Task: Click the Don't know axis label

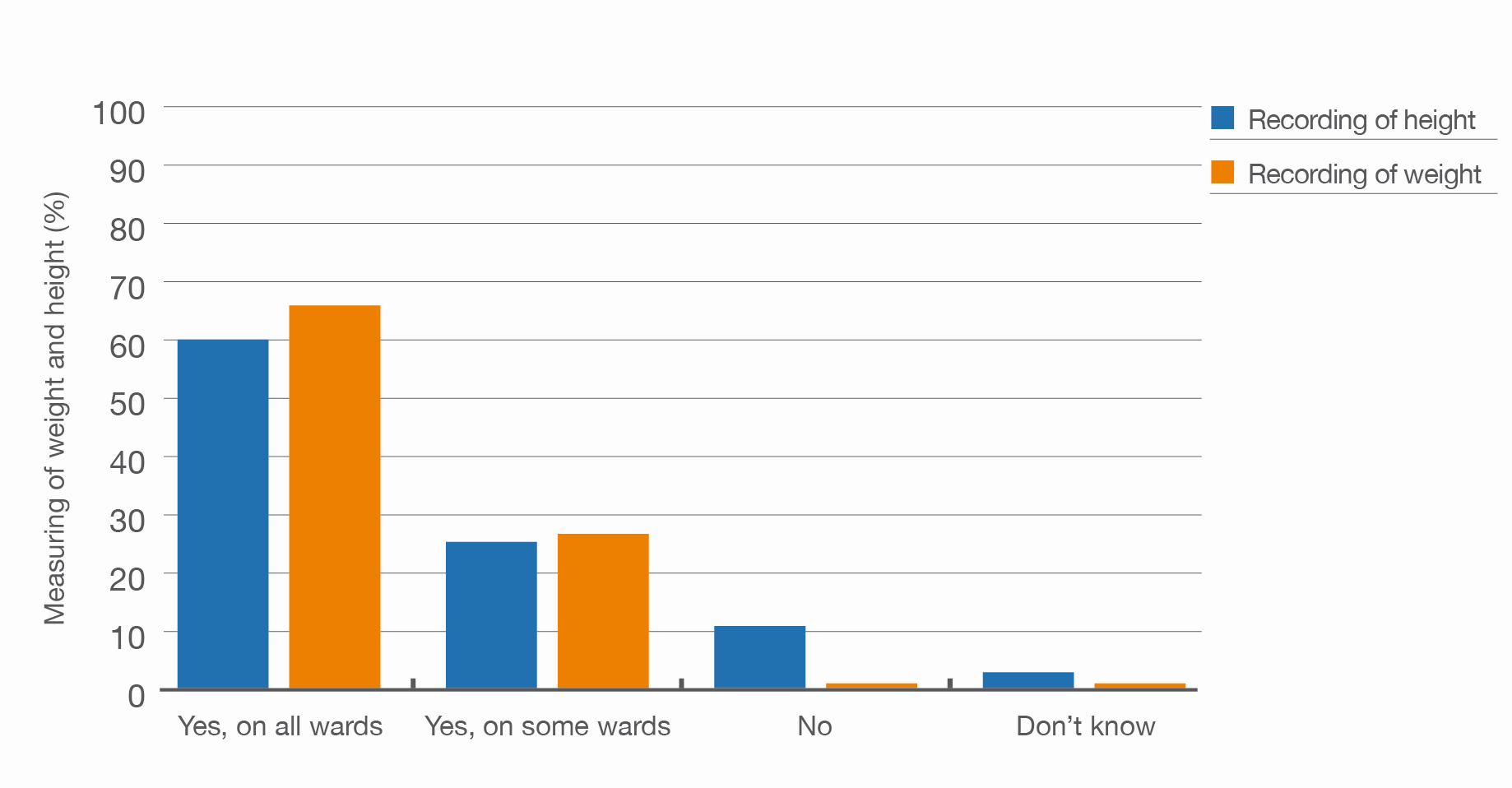Action: pos(1085,726)
